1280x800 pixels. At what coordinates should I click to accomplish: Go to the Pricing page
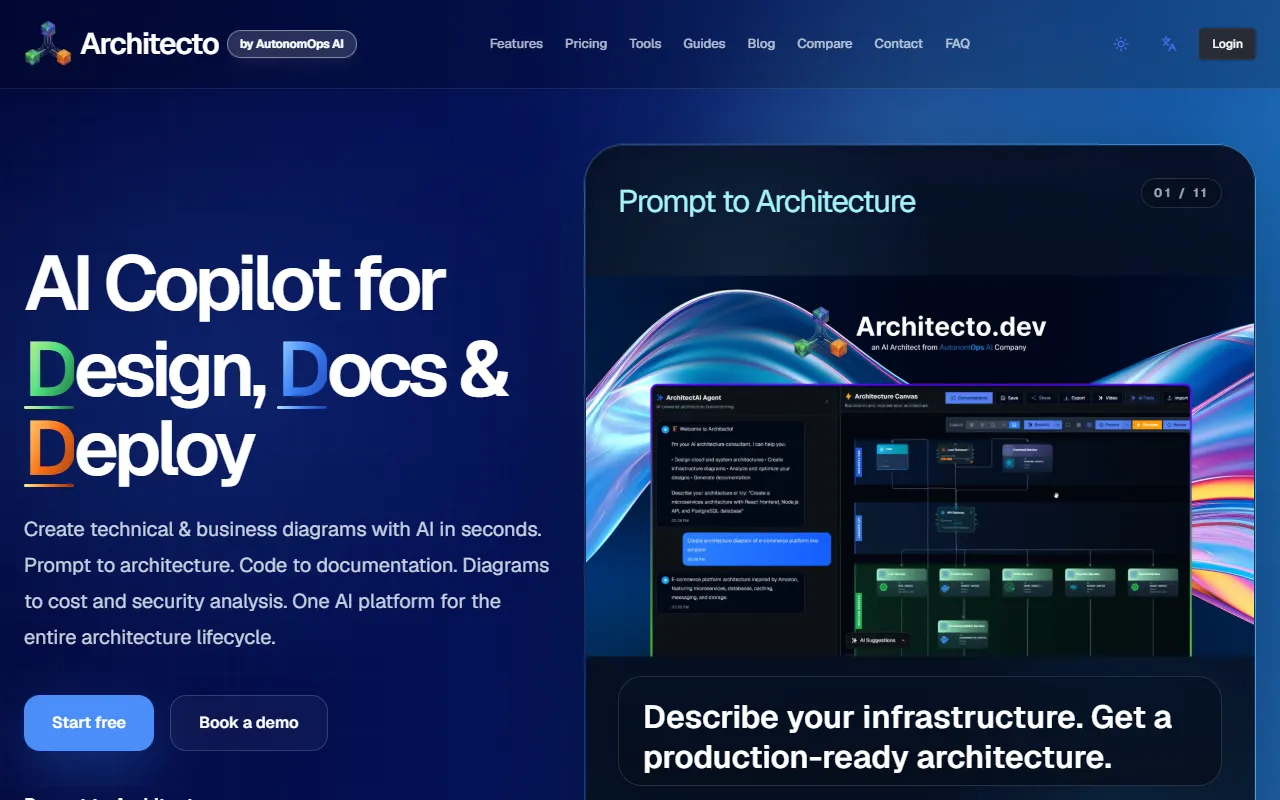(x=586, y=44)
